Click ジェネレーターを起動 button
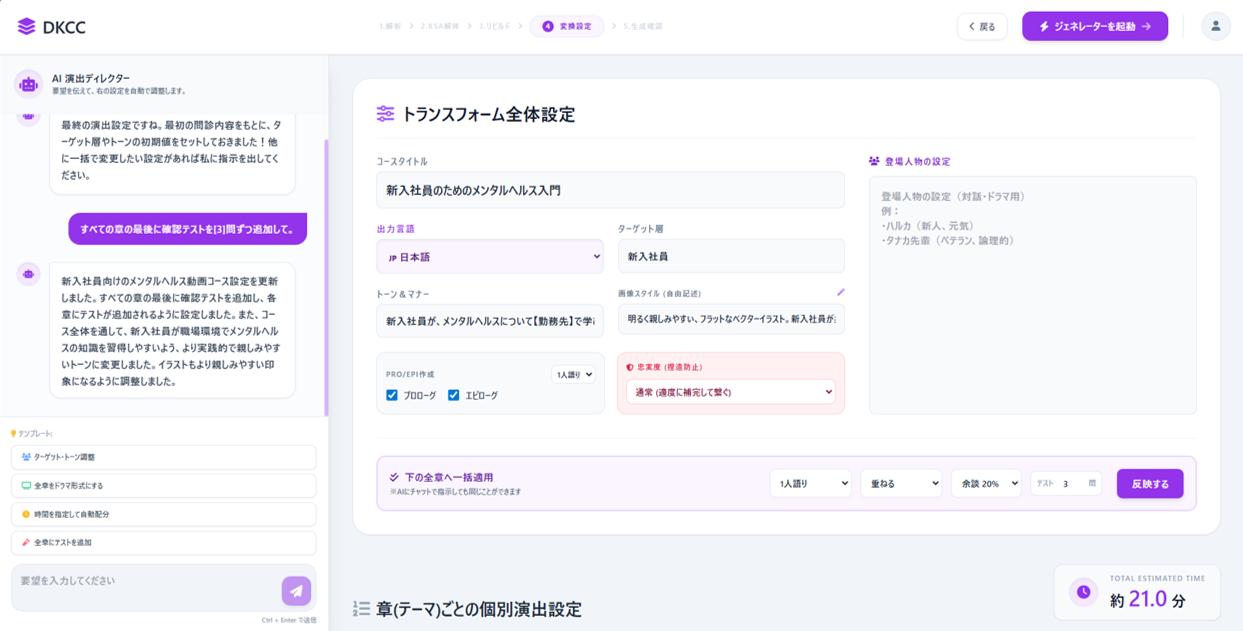Viewport: 1243px width, 631px height. pos(1095,27)
